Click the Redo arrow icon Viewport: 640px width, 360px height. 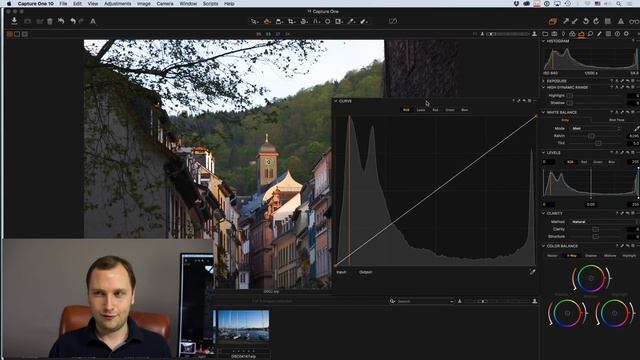click(81, 21)
